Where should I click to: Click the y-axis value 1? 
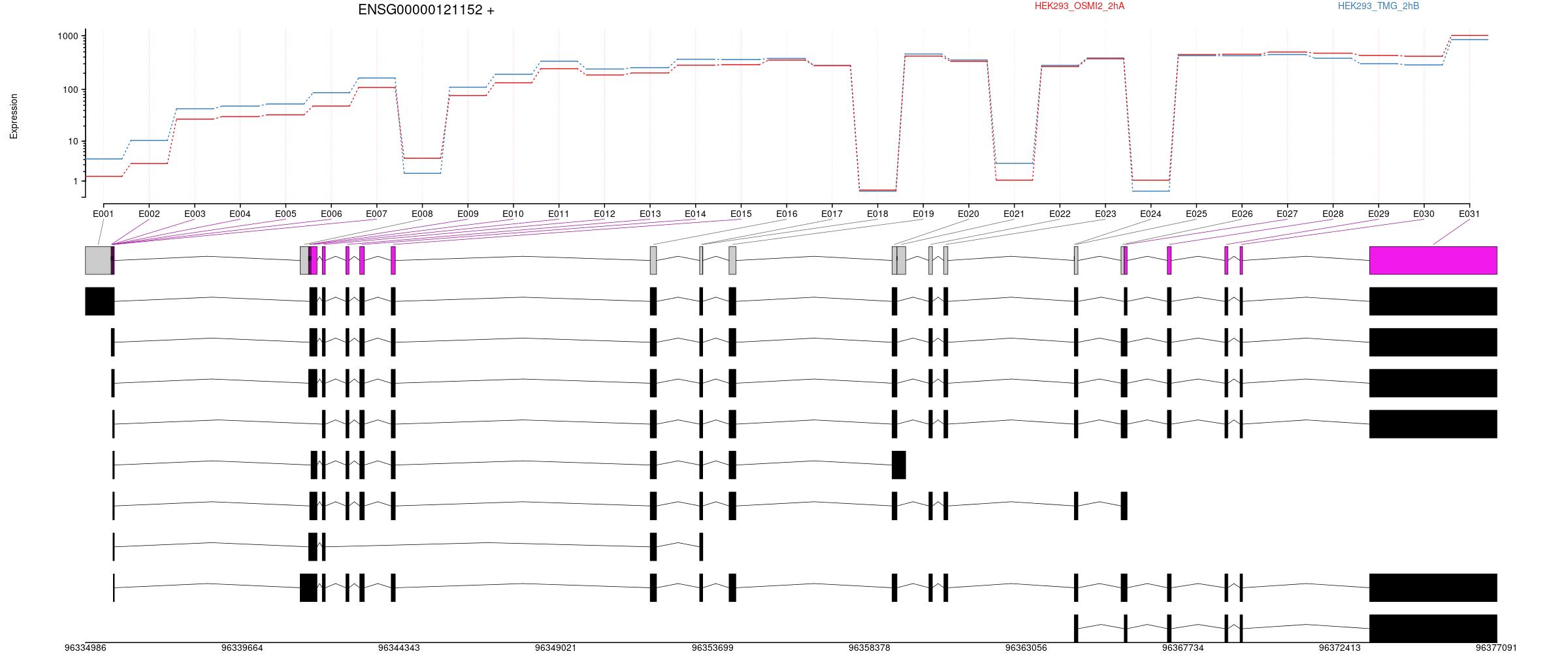tap(76, 181)
